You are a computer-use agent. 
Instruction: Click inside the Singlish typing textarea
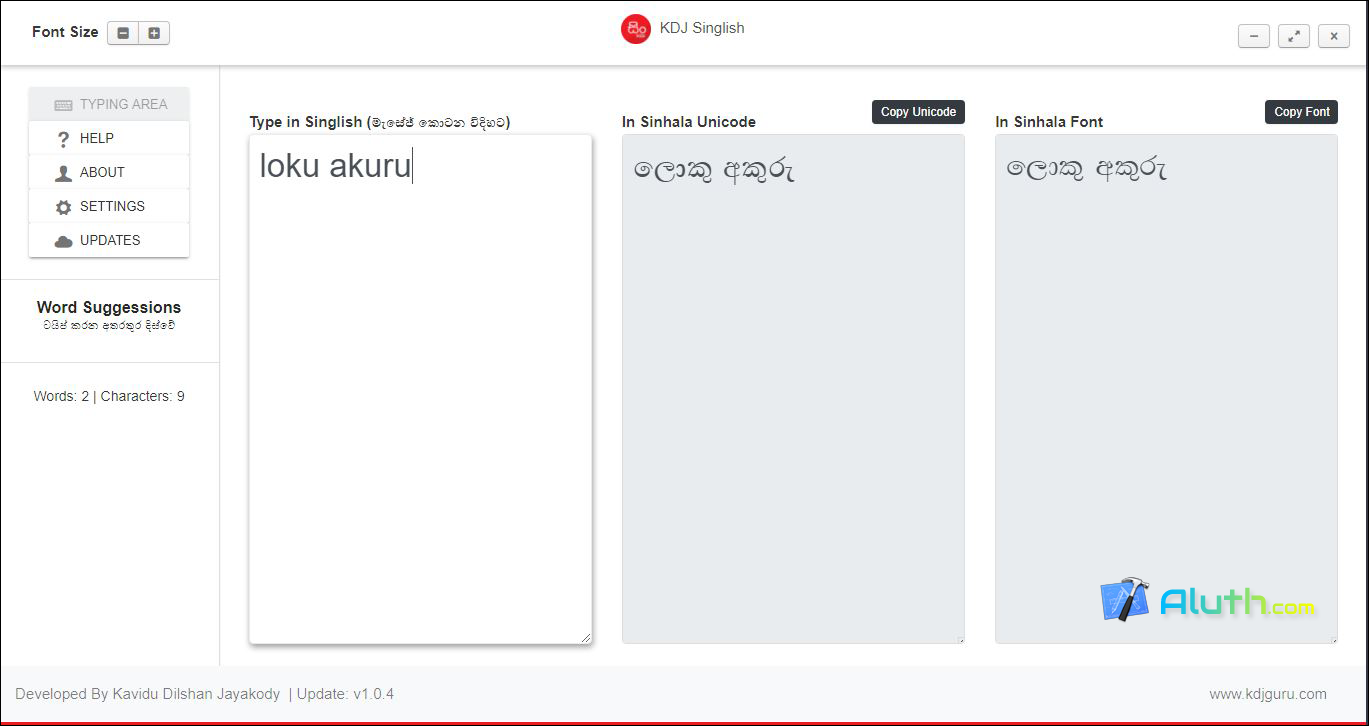[x=420, y=389]
